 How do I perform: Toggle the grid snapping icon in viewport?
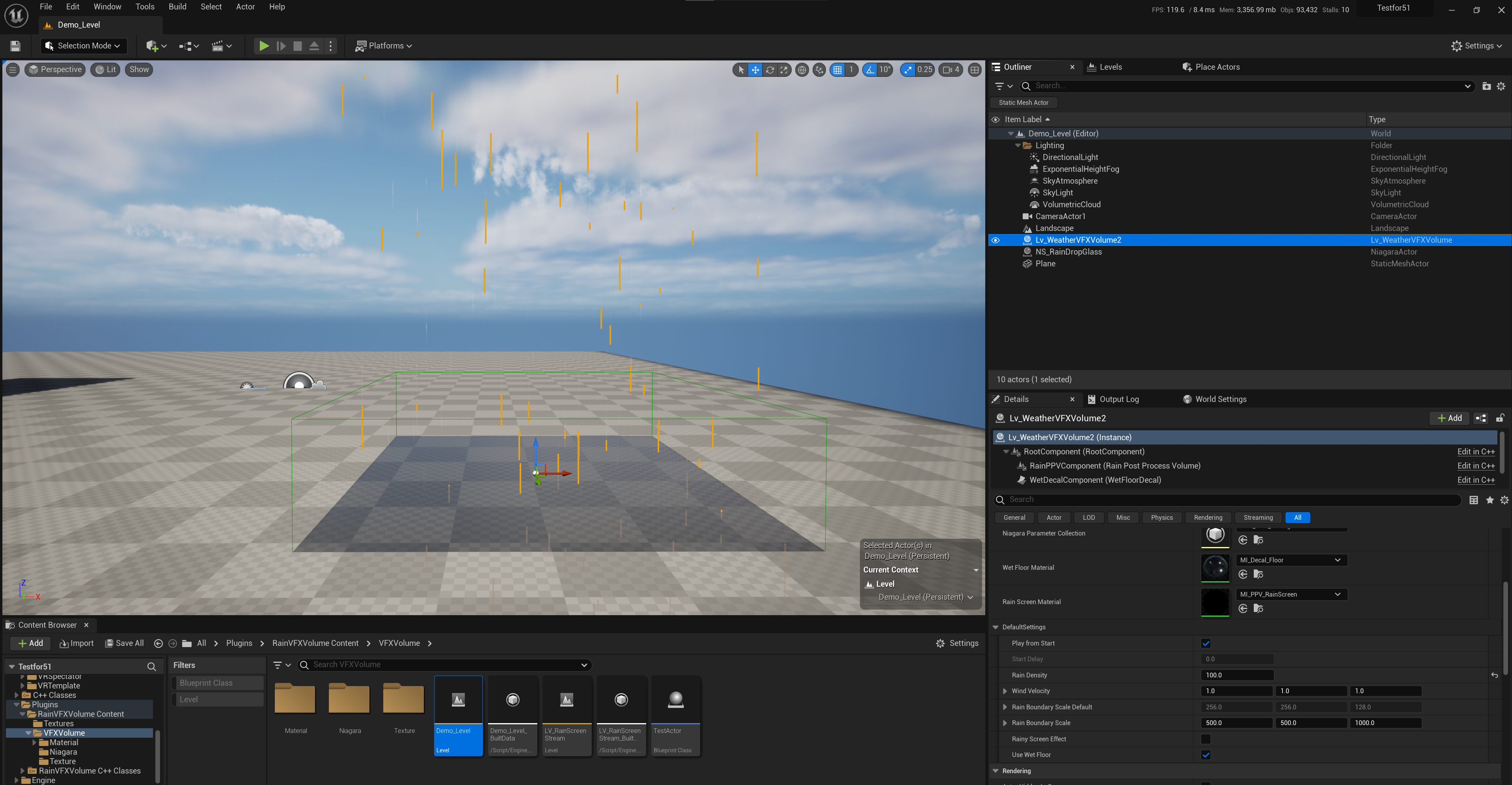837,70
